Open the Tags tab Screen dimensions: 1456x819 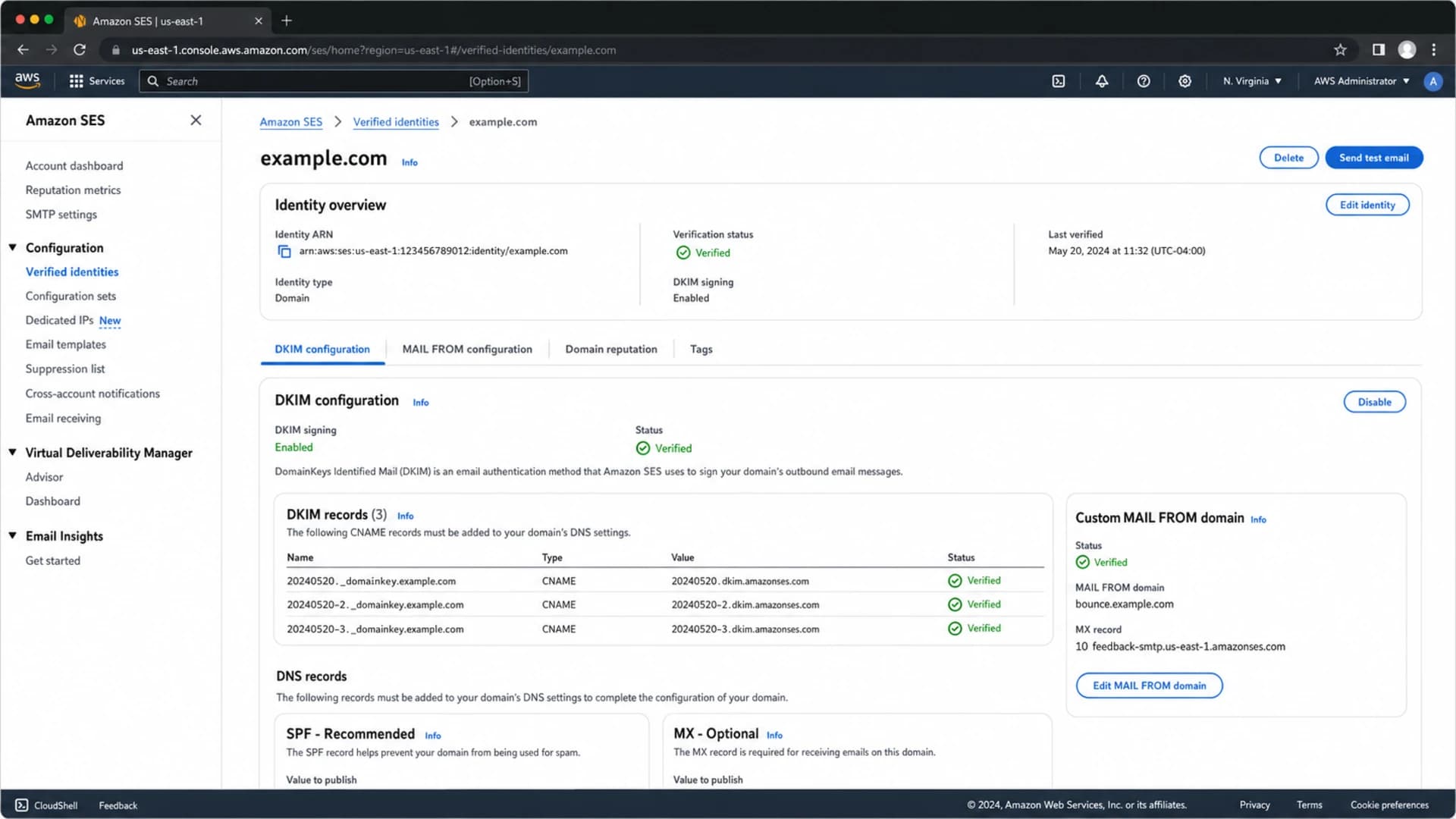[701, 350]
